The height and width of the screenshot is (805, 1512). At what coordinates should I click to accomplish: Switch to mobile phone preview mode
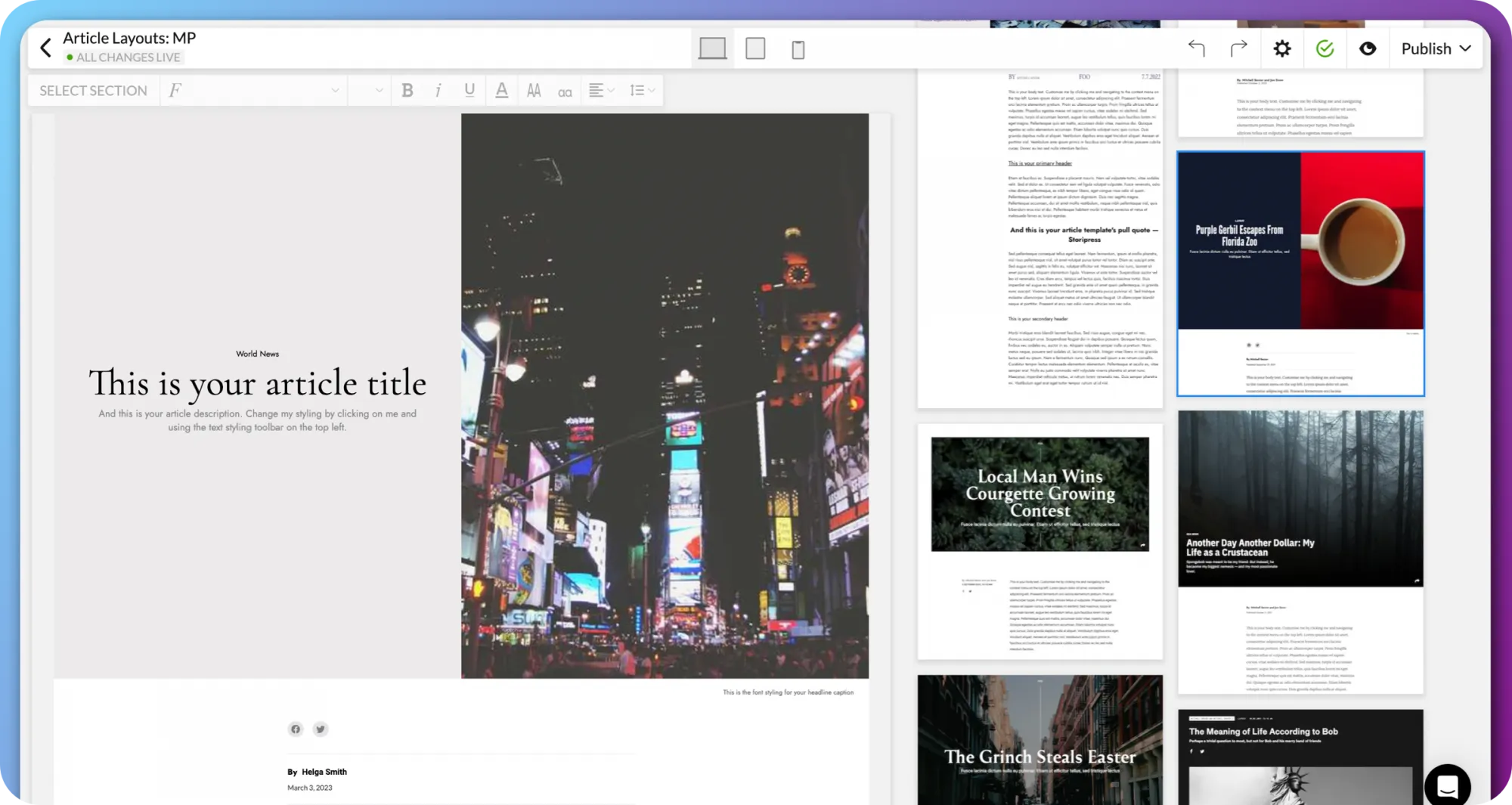[798, 50]
